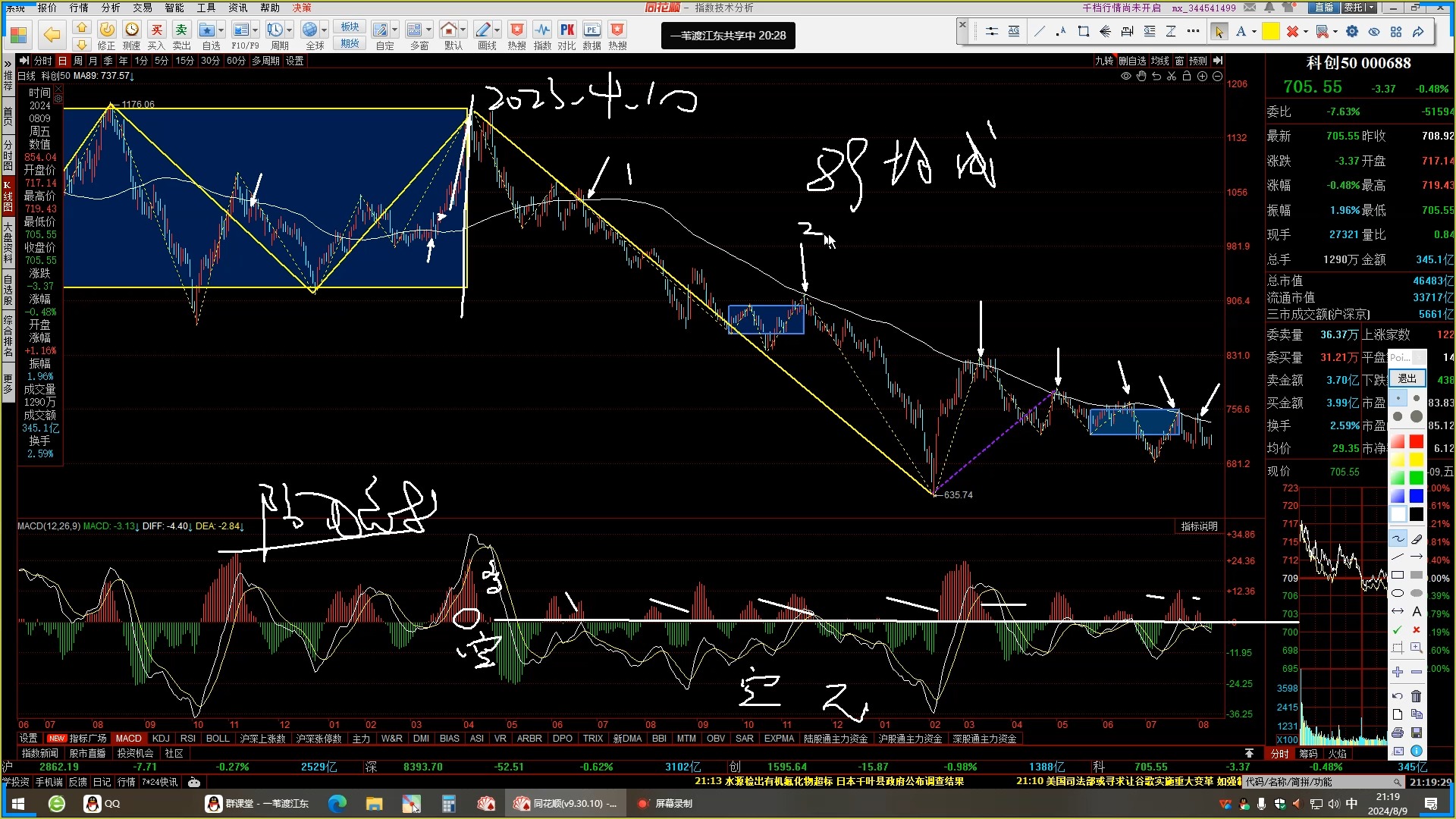Screen dimensions: 1456x819
Task: Expand the 画线 dropdown arrow
Action: tap(497, 30)
